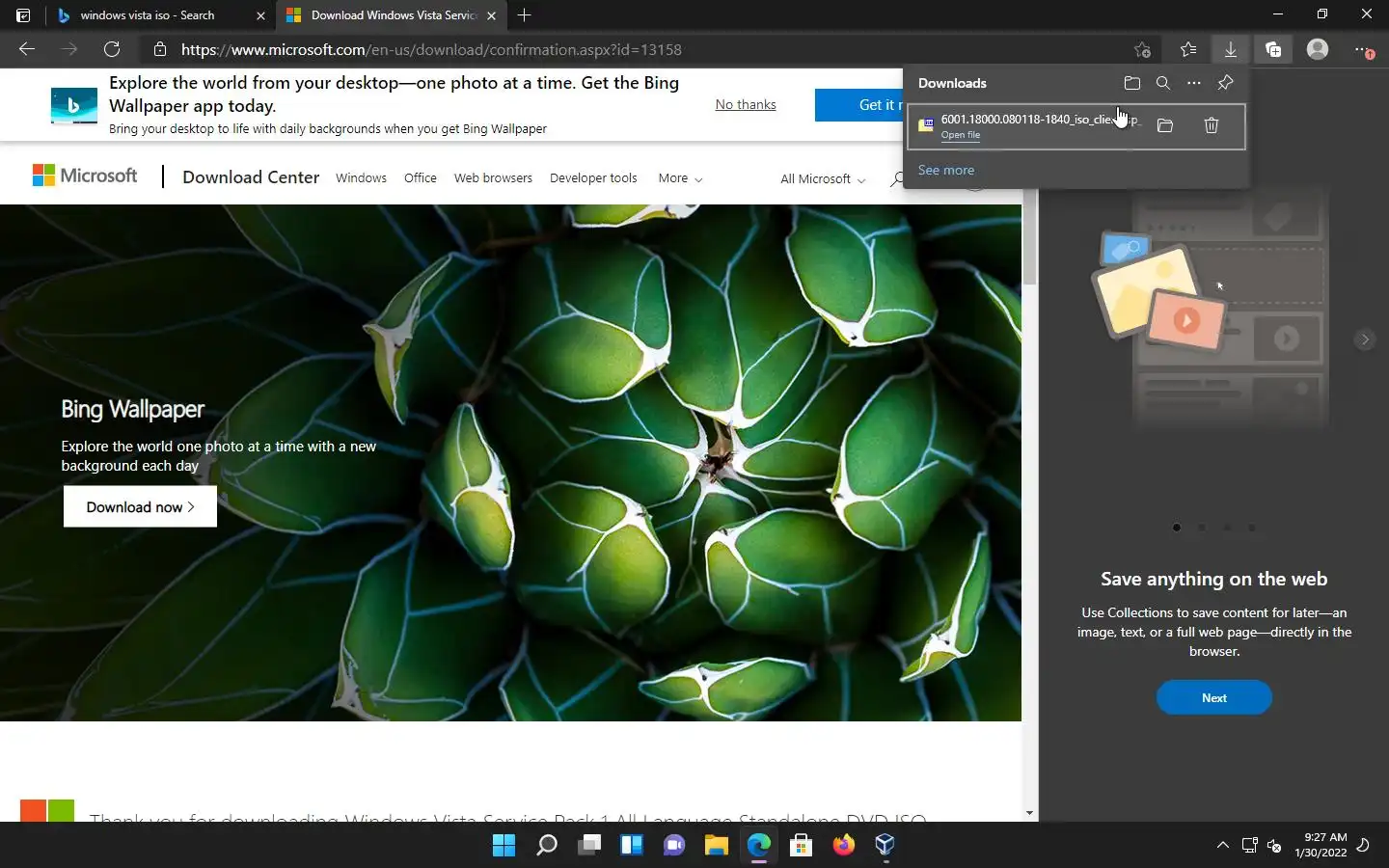Launch Firefox from the taskbar
The width and height of the screenshot is (1389, 868).
pos(844,846)
